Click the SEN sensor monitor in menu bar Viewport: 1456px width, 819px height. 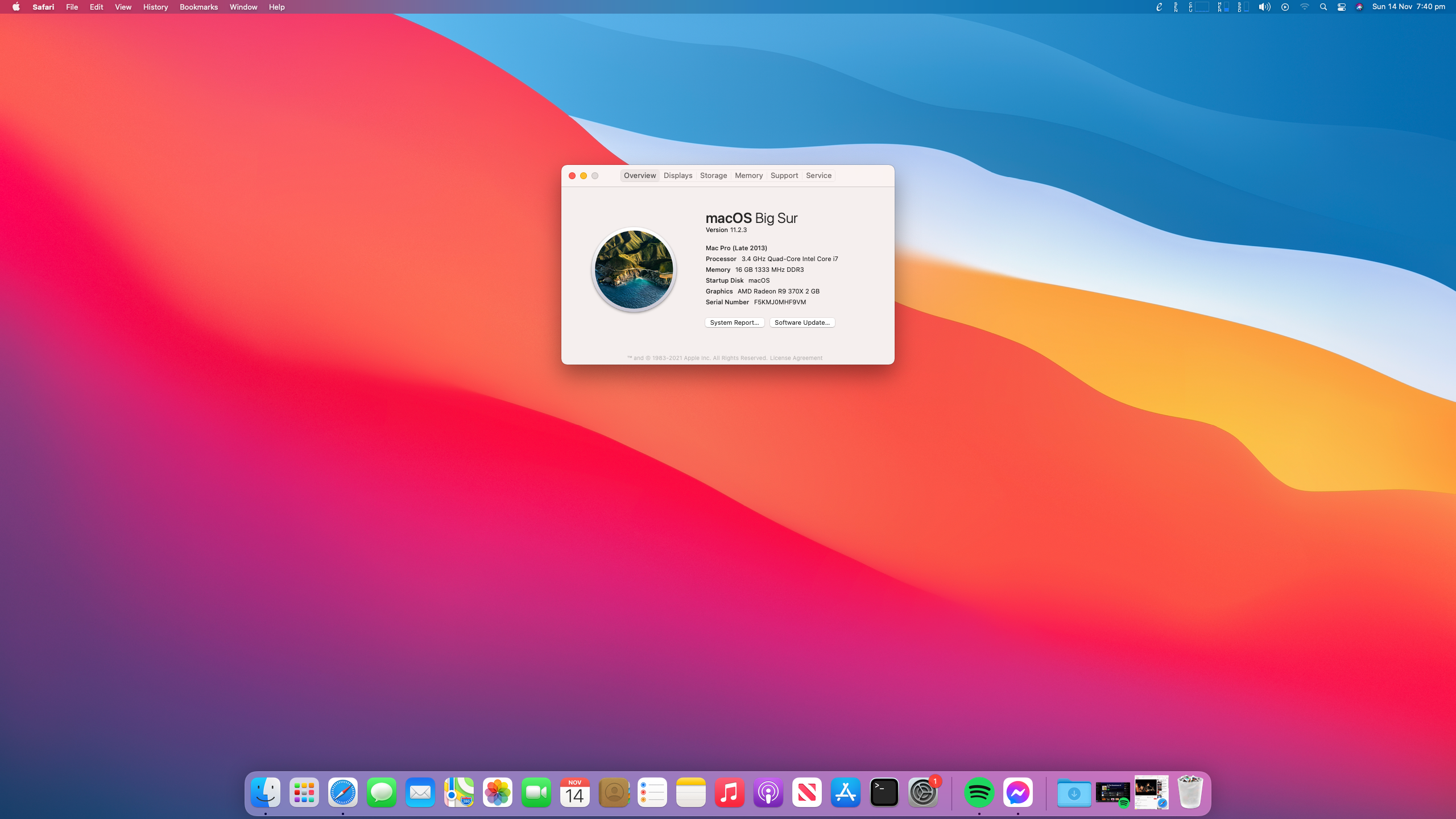[1176, 7]
